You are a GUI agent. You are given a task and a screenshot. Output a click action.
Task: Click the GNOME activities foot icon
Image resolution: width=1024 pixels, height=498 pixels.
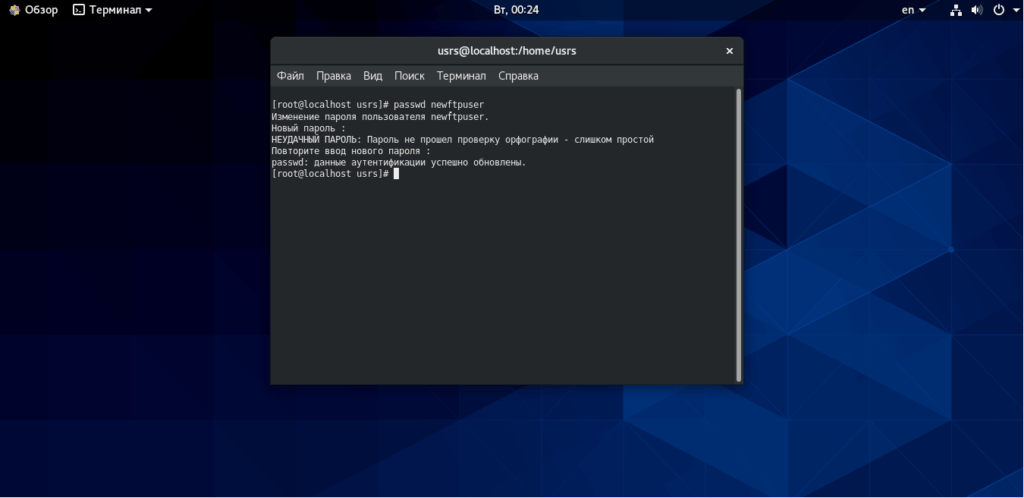click(14, 10)
